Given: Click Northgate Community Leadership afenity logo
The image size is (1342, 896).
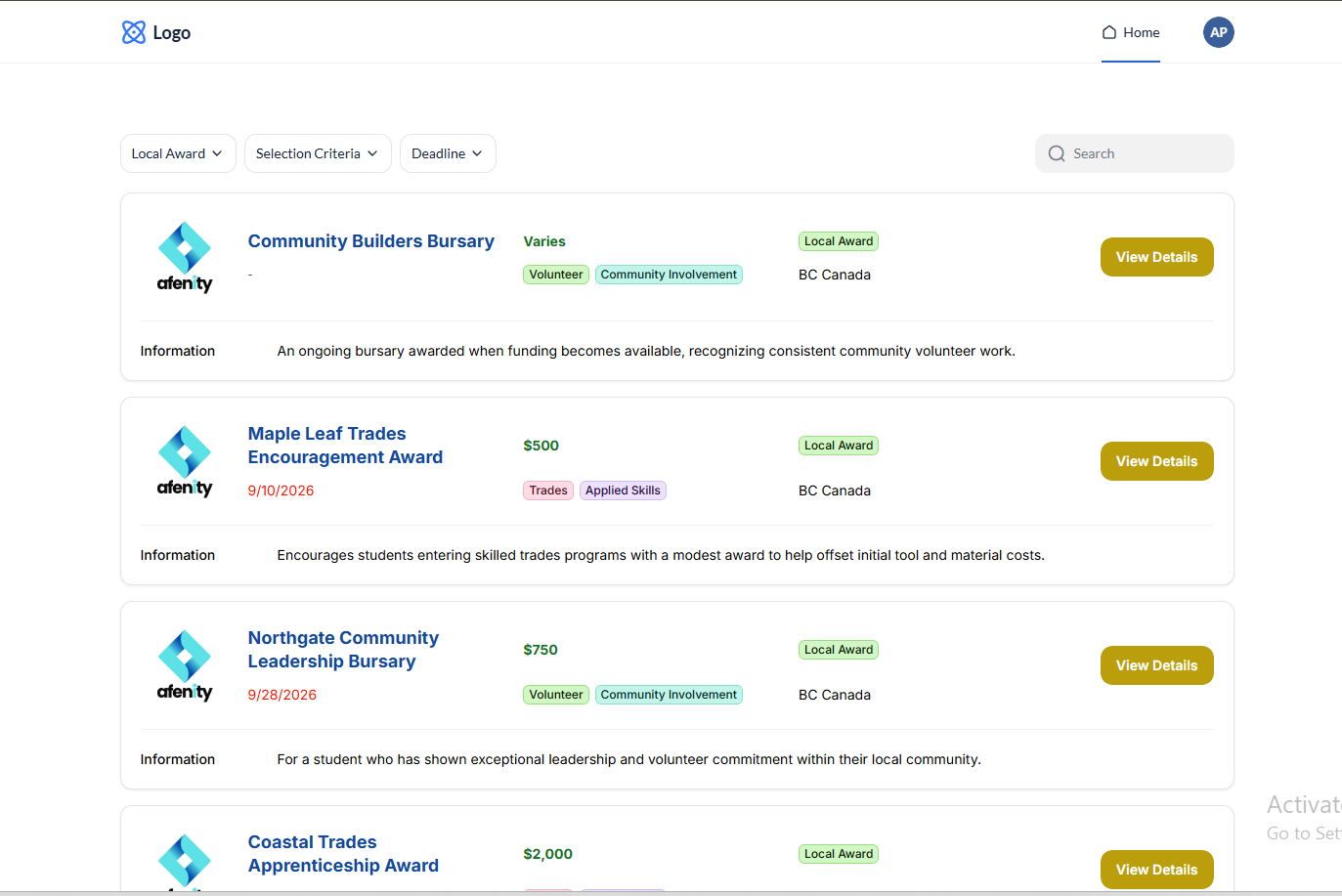Looking at the screenshot, I should (x=185, y=665).
